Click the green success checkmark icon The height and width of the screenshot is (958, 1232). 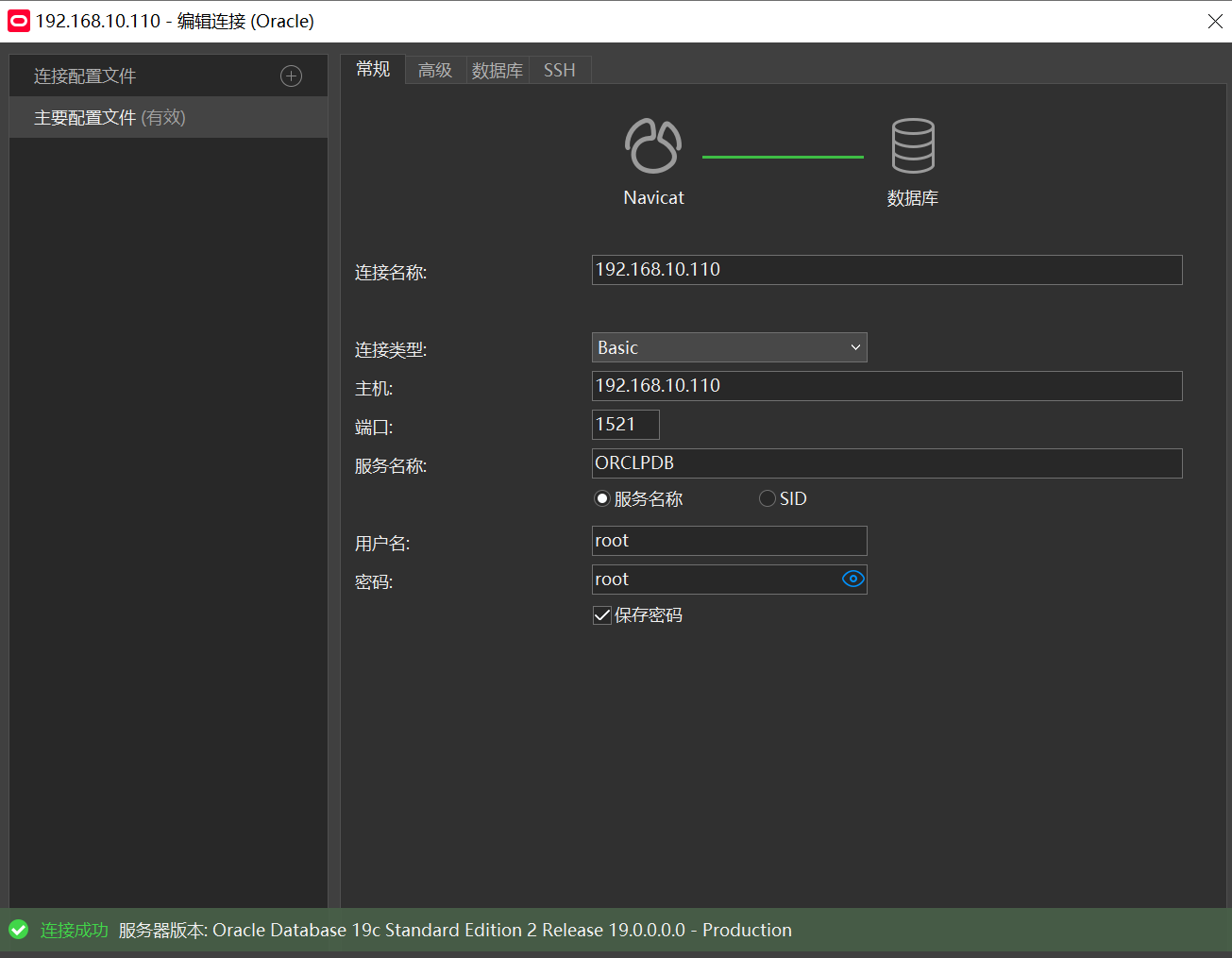point(19,931)
